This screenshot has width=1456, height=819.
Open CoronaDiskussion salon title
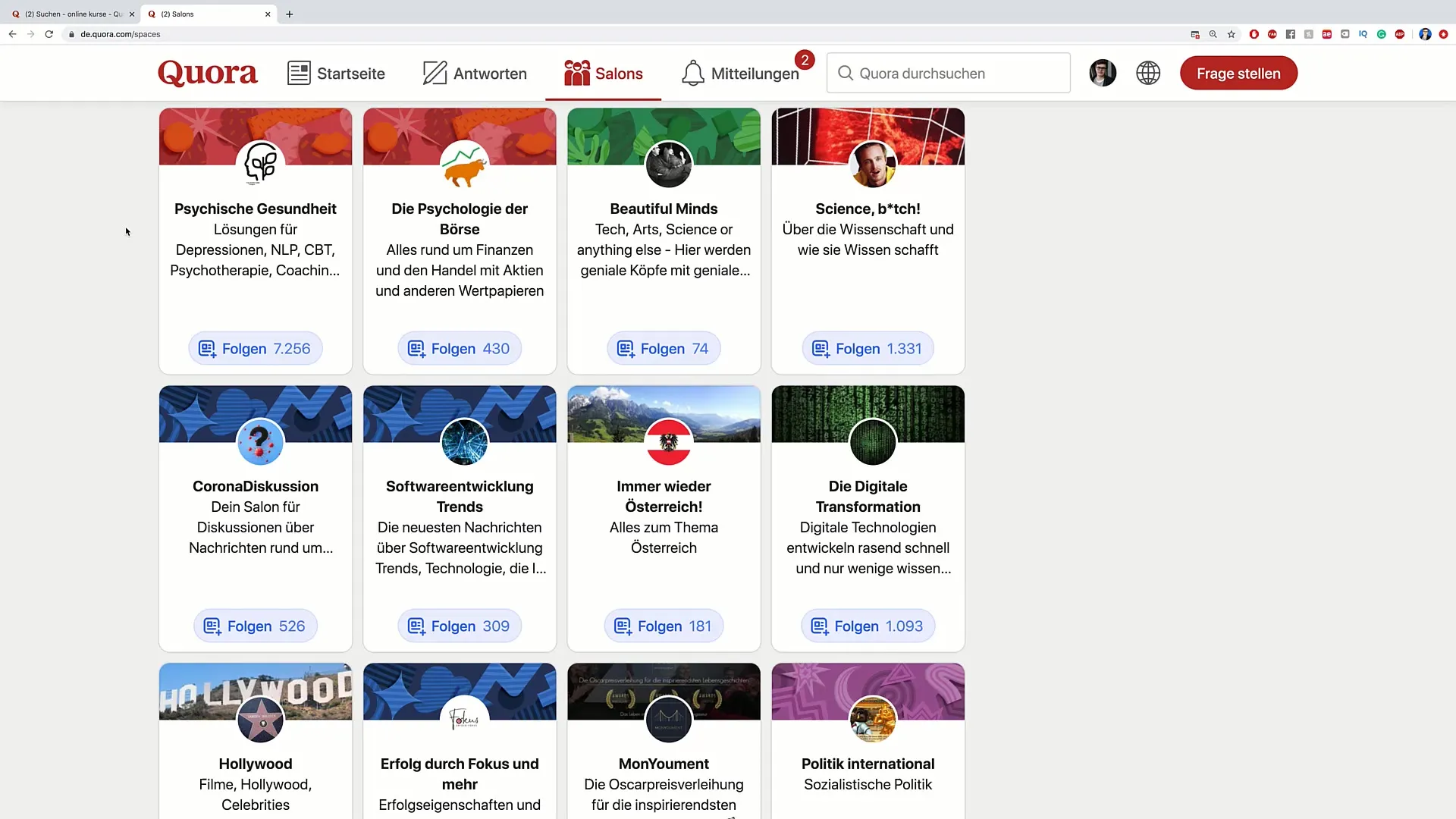[256, 486]
